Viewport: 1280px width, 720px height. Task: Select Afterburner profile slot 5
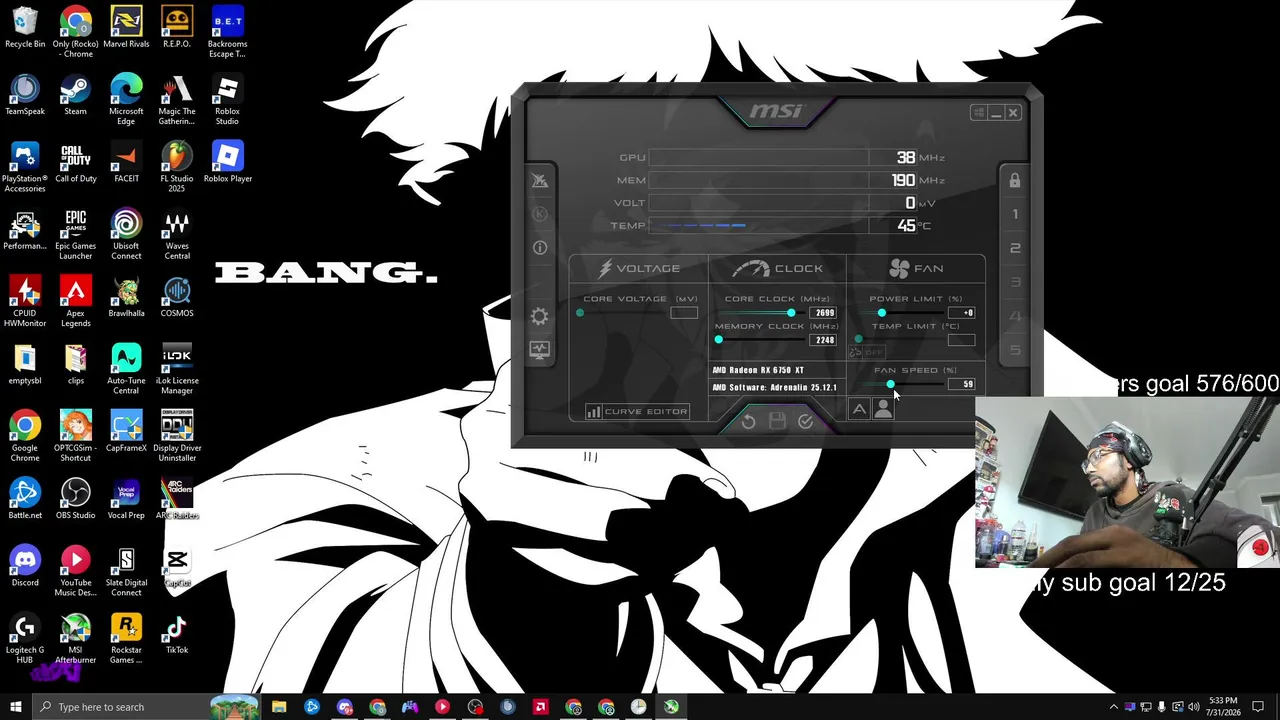[1015, 350]
